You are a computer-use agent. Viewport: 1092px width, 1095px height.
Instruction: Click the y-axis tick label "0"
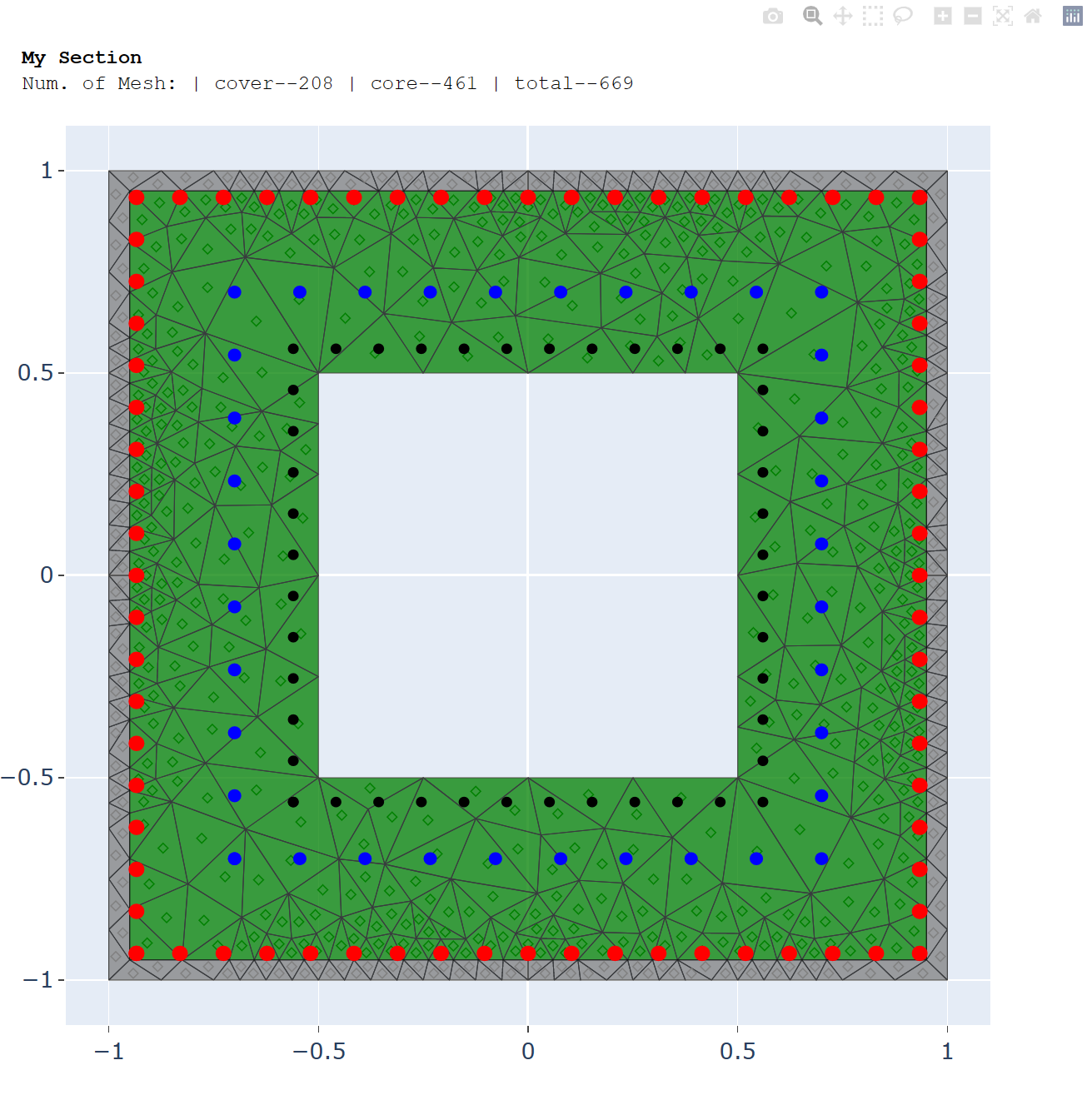tap(47, 575)
